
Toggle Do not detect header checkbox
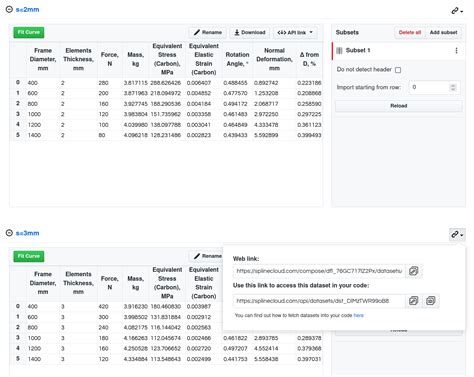point(398,70)
